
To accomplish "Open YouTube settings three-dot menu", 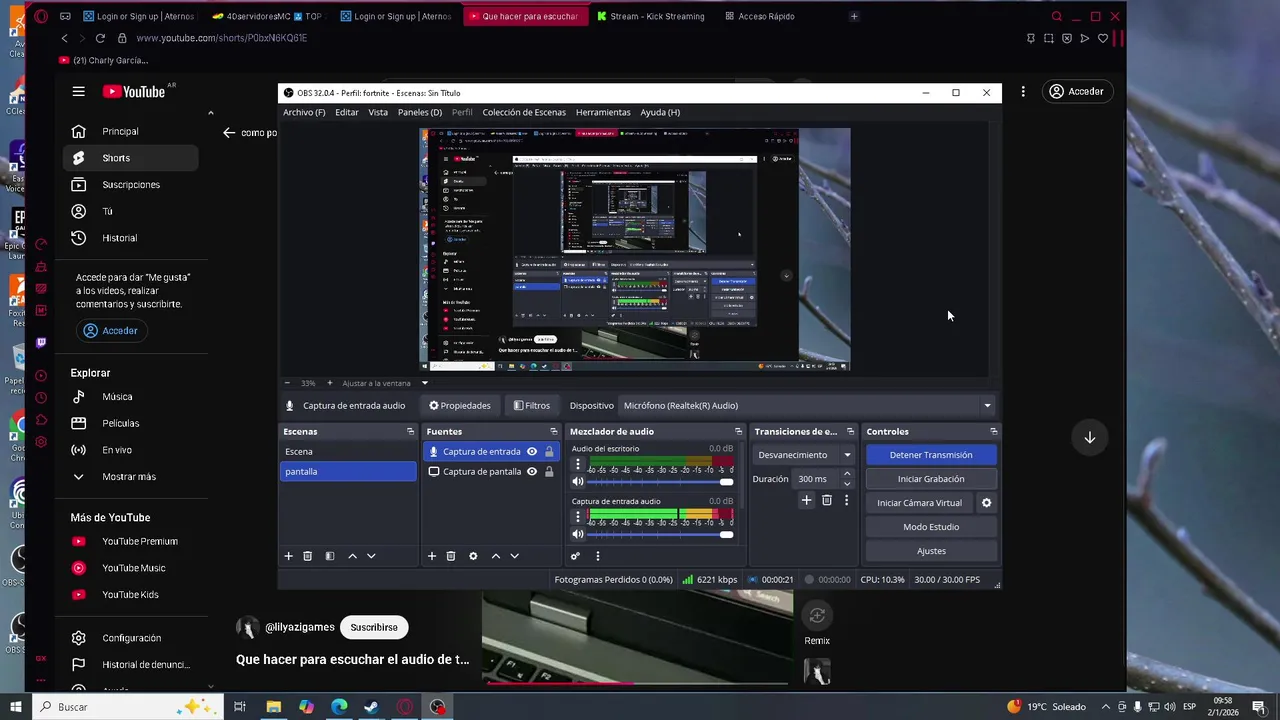I will tap(1022, 91).
